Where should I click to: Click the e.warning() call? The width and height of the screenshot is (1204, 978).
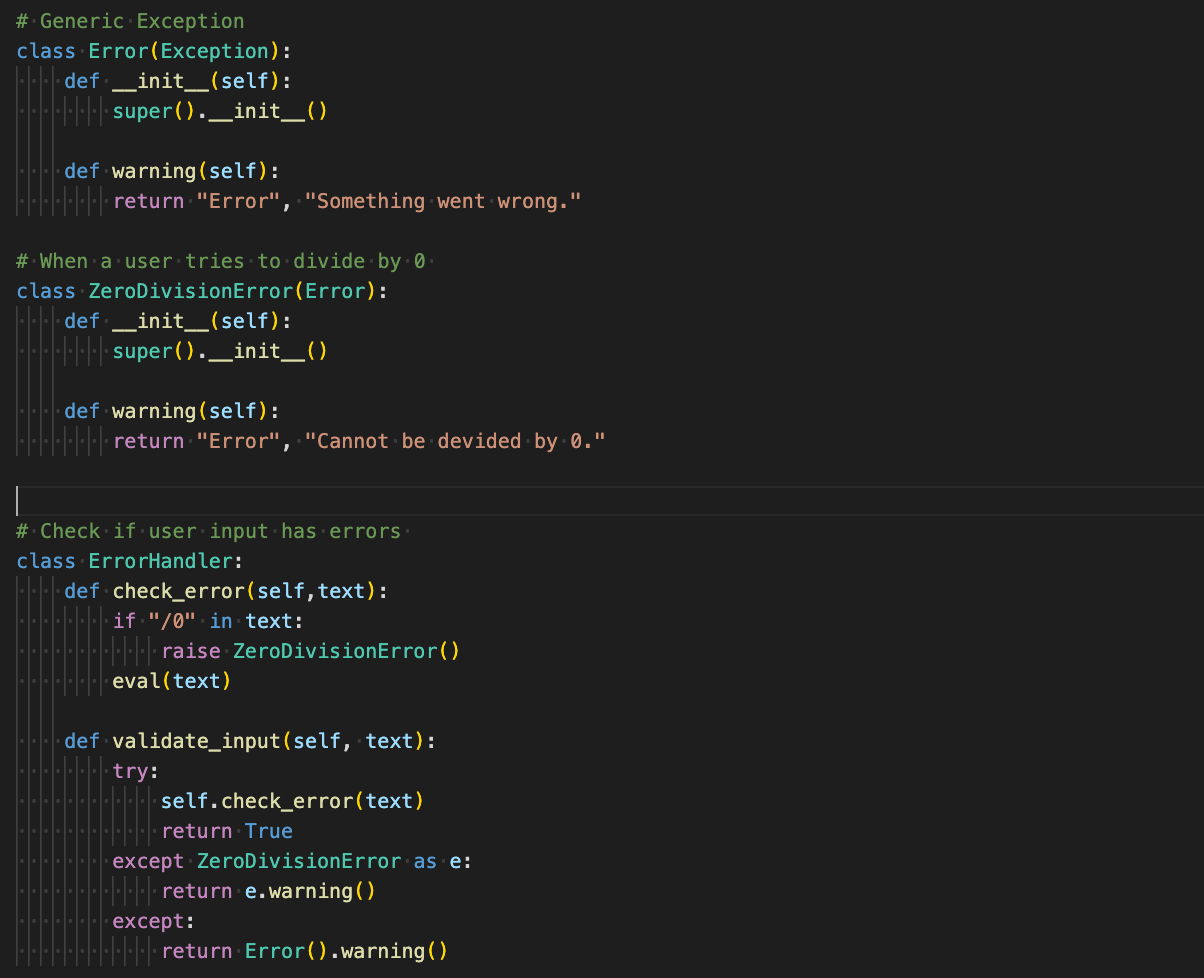coord(310,890)
